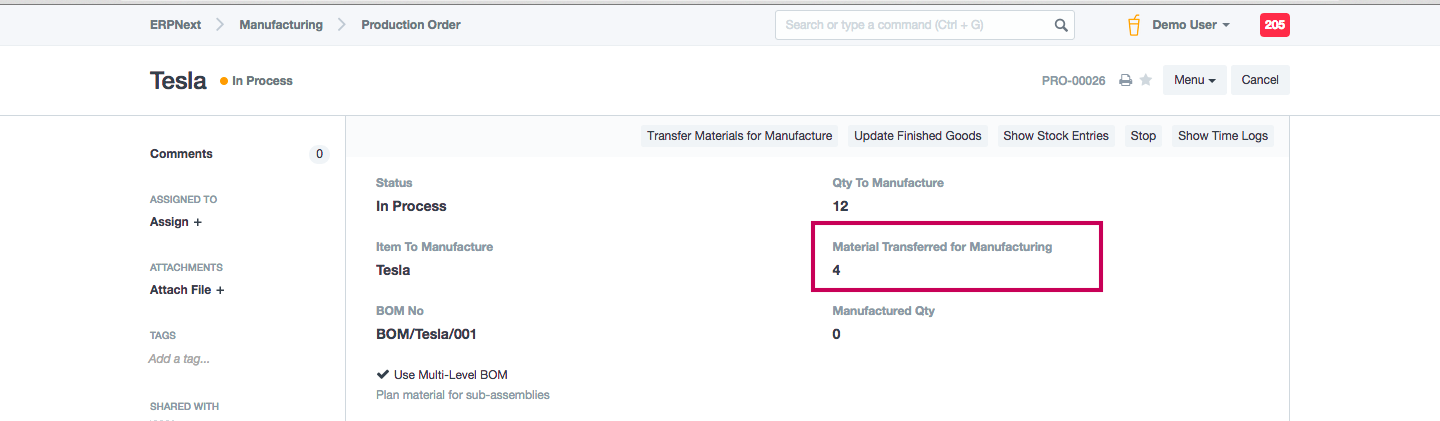
Task: Show Stock Entries for this order
Action: [1056, 136]
